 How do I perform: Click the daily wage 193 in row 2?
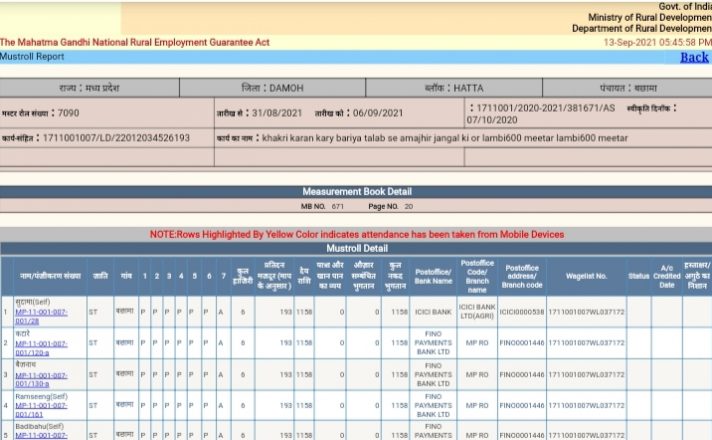[286, 343]
